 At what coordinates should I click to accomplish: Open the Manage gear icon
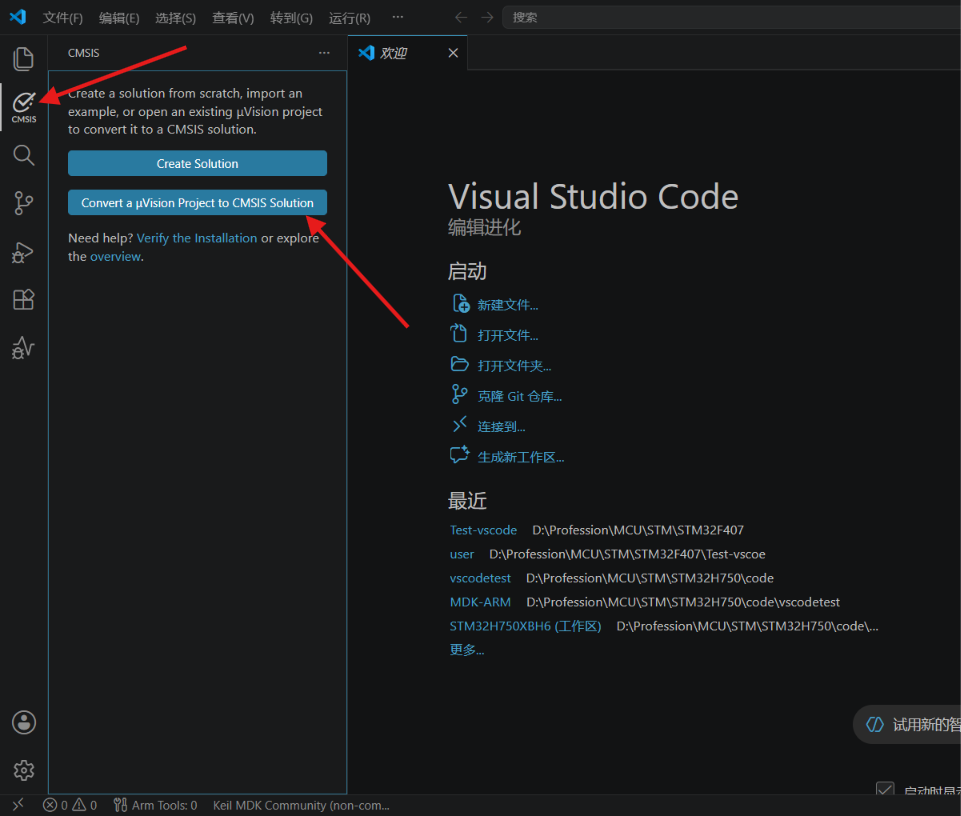[24, 770]
